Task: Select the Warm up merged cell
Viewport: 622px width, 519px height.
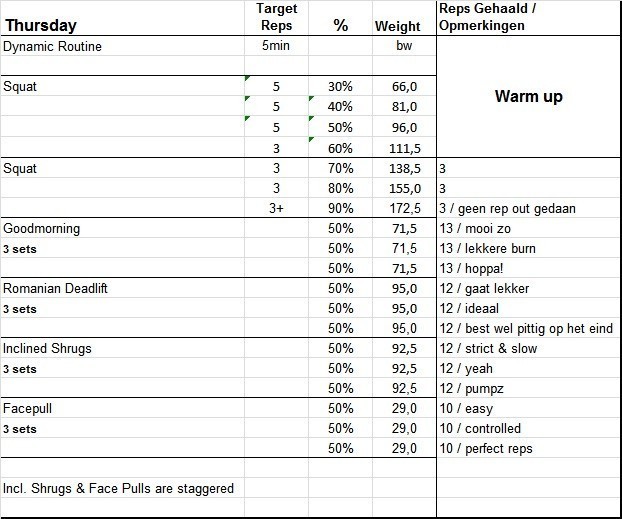Action: (528, 97)
